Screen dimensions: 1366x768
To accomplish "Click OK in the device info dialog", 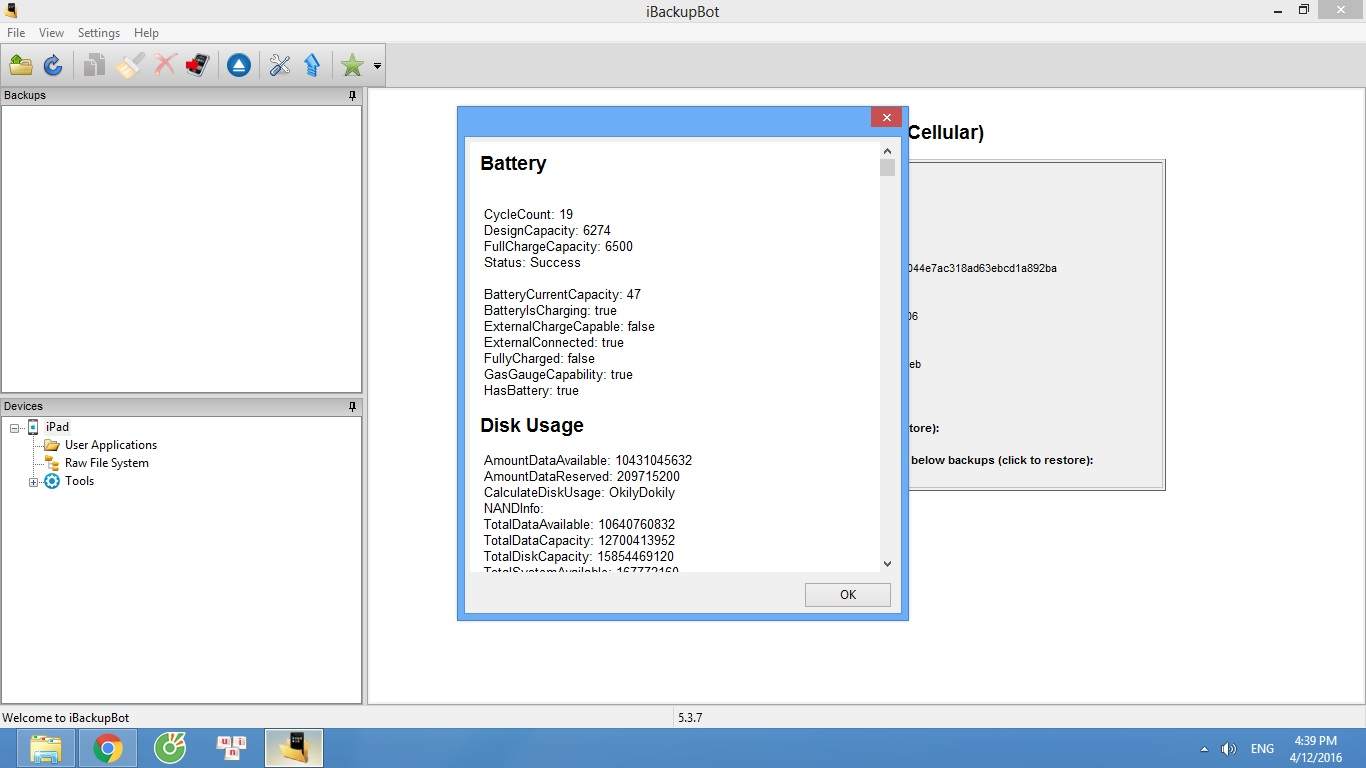I will [848, 594].
